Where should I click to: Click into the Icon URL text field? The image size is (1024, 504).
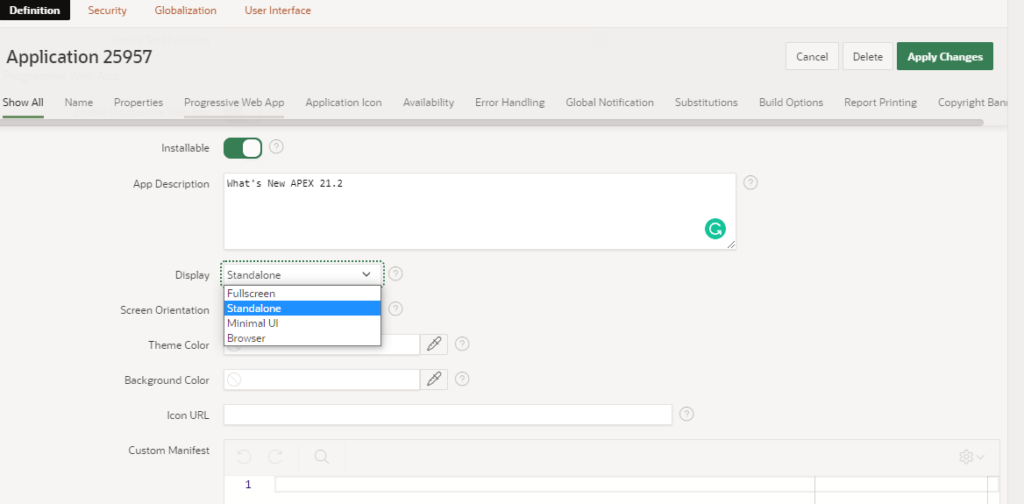447,414
